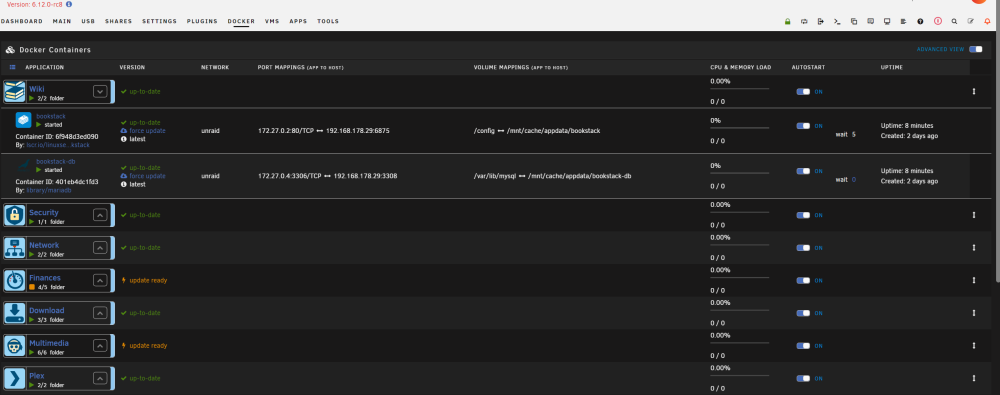
Task: Expand the Plex folder chevron
Action: point(99,378)
